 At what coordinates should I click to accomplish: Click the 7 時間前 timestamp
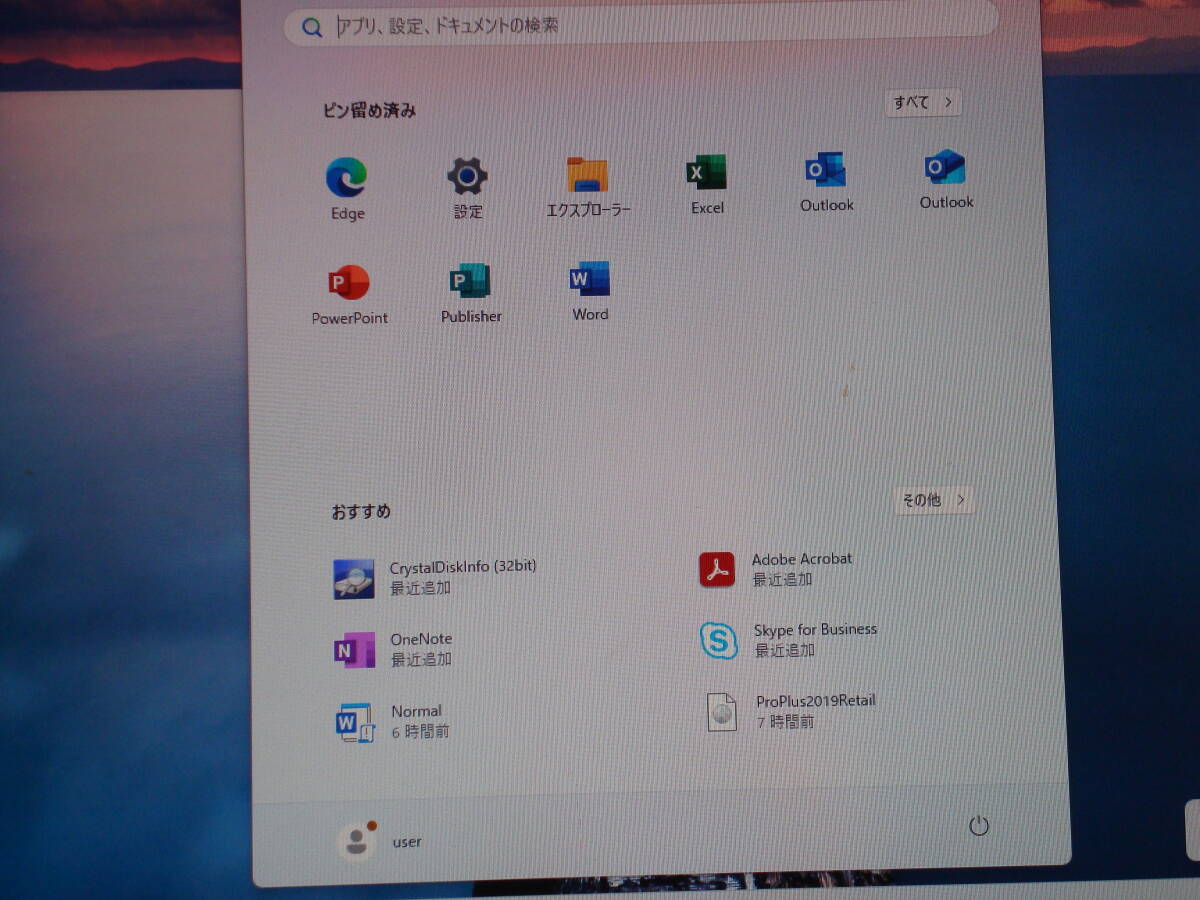coord(785,722)
